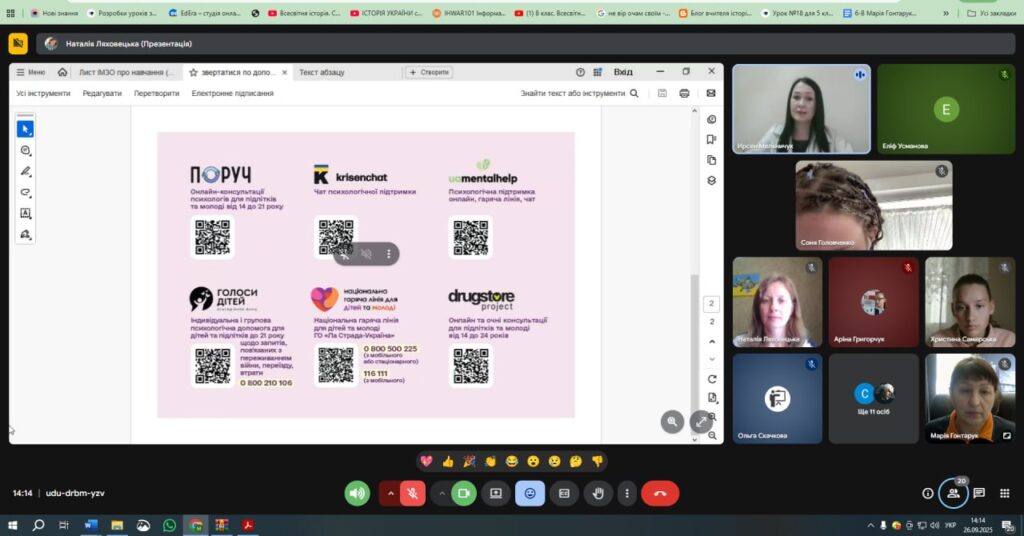Toggle the microphone mute button
This screenshot has height=536, width=1024.
(x=412, y=493)
